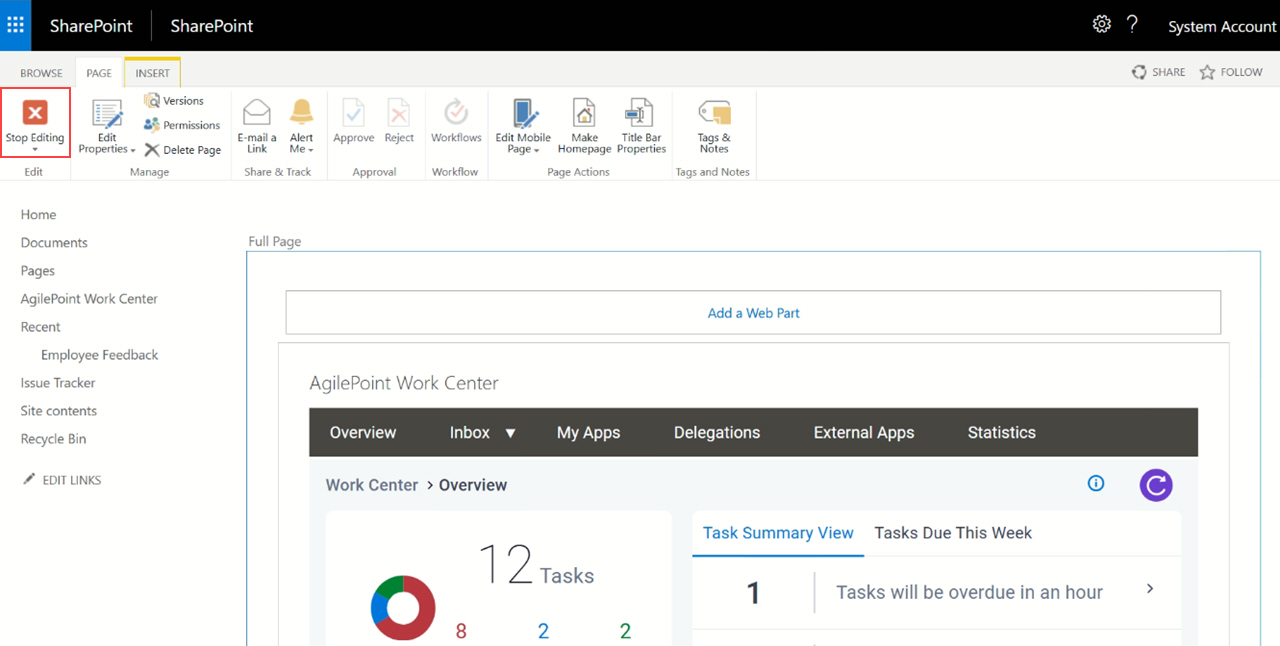
Task: Open Documents in the left navigation
Action: (x=54, y=243)
